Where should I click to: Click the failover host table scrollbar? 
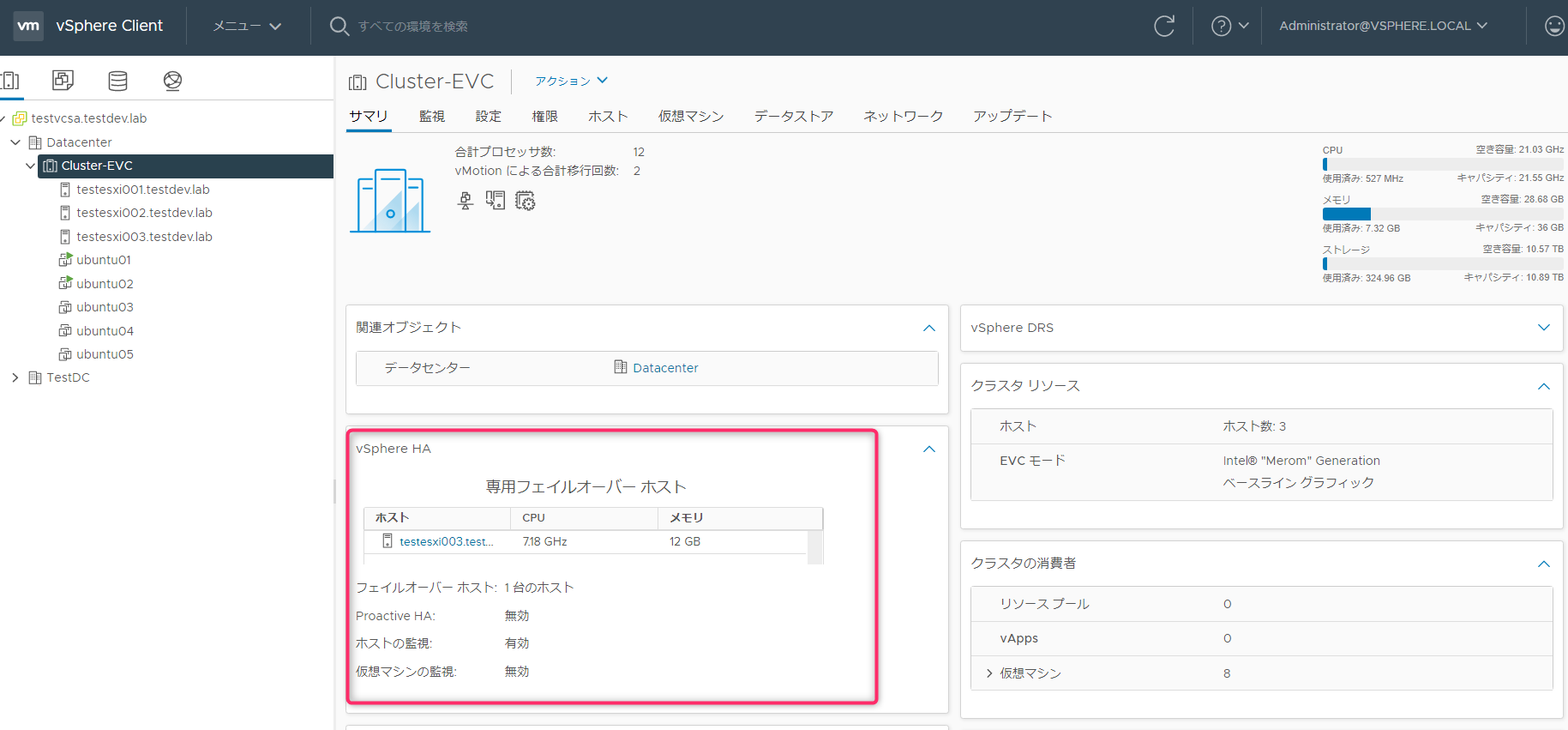(x=815, y=546)
